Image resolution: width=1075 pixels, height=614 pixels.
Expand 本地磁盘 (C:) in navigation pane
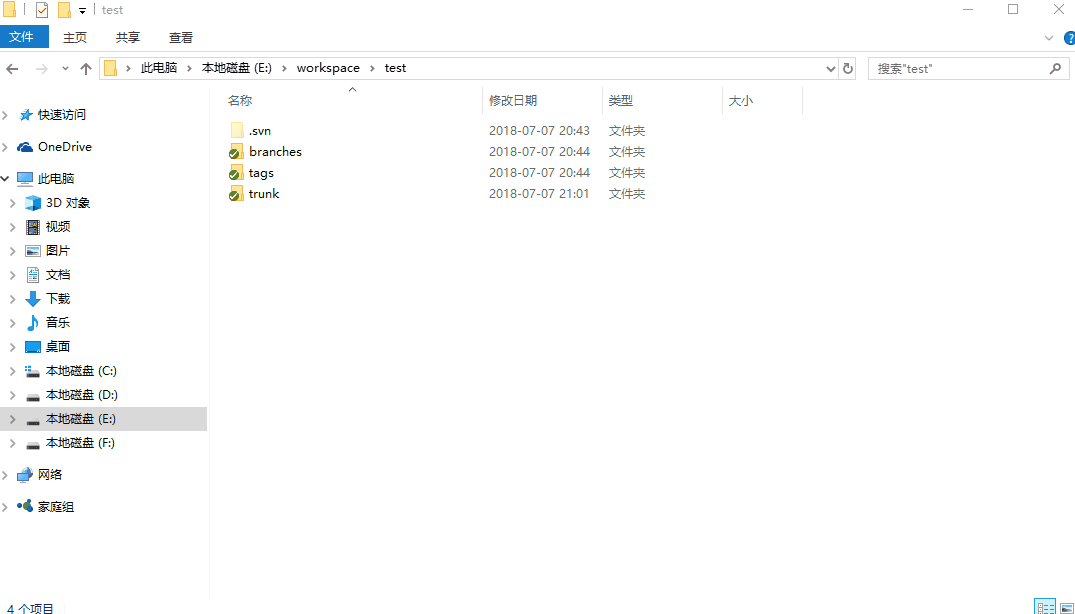(x=12, y=371)
